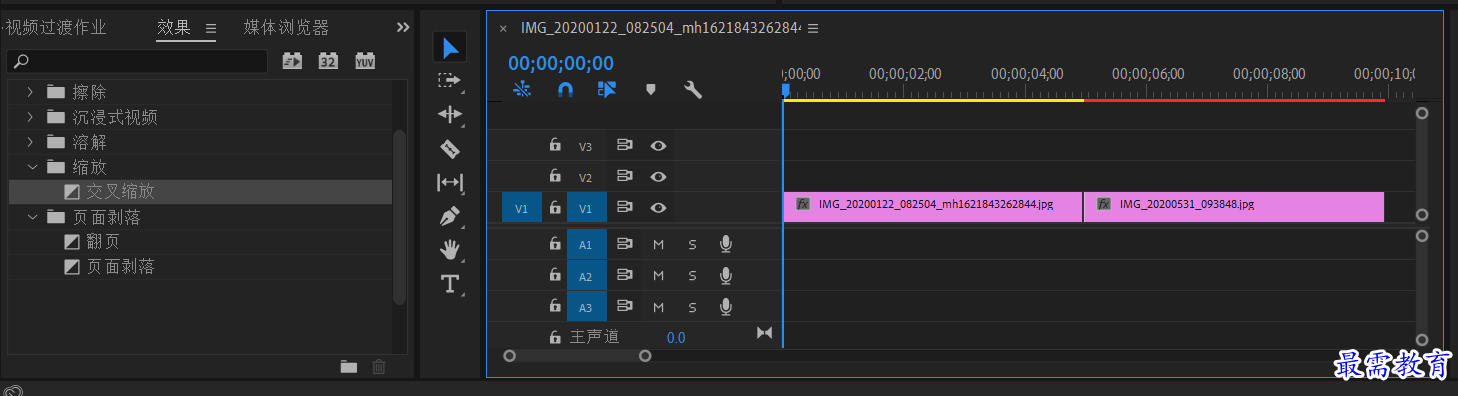
Task: Show hidden panel tabs overflow chevrons
Action: [403, 28]
